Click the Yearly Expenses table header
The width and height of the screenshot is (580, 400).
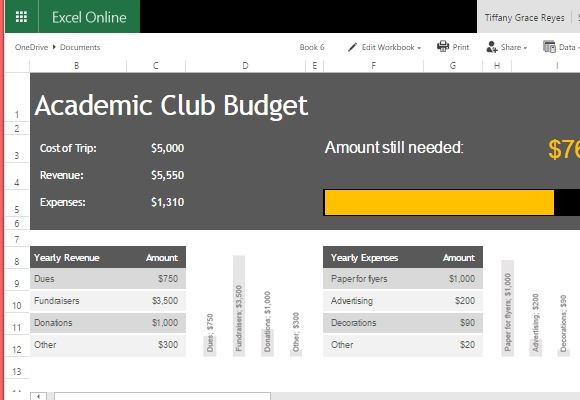pos(364,258)
